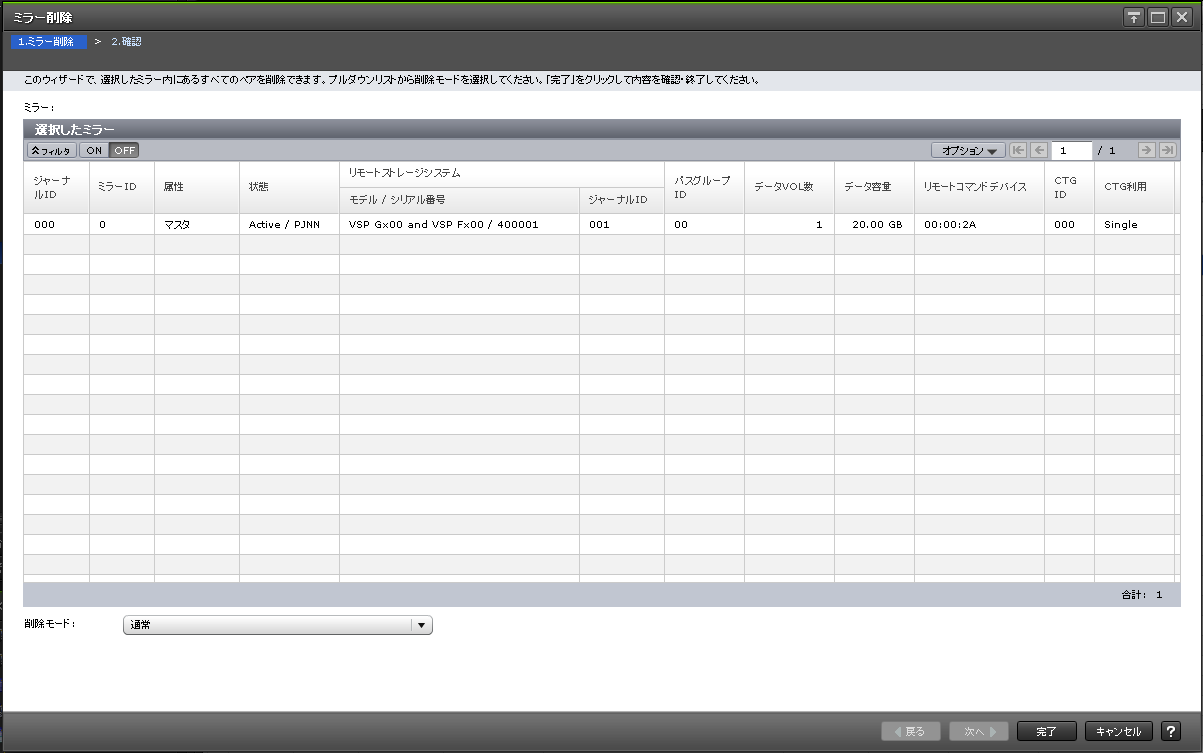Select the journal ID 000 cell
This screenshot has height=753, width=1203.
(56, 225)
